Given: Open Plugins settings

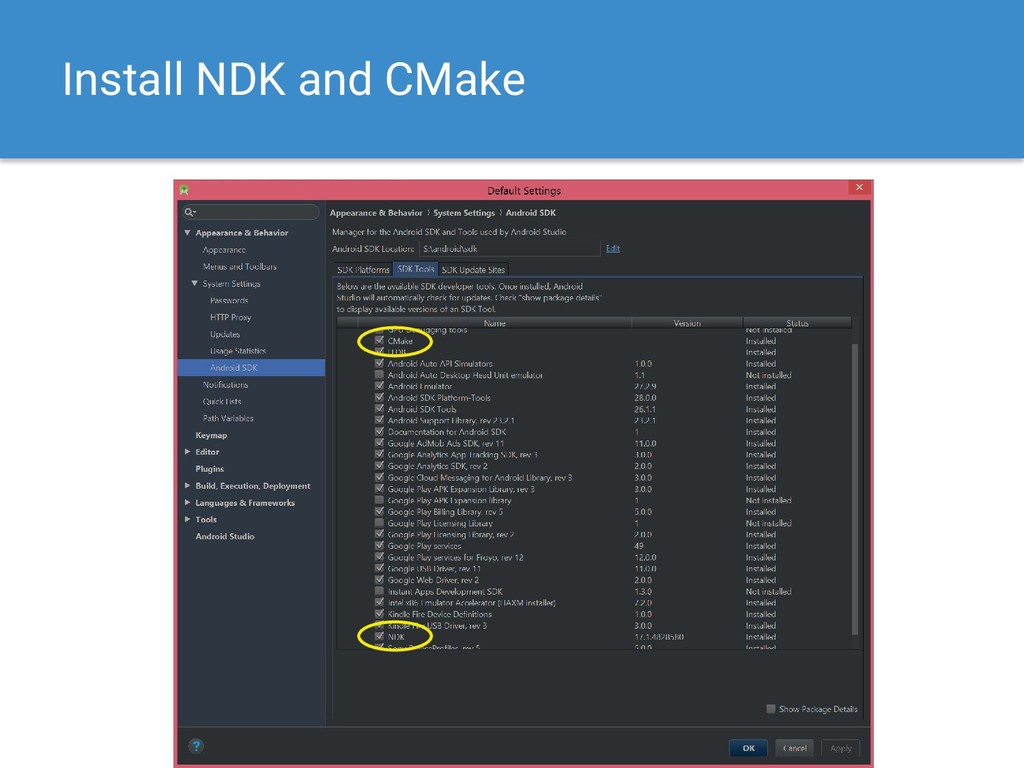Looking at the screenshot, I should [x=210, y=469].
